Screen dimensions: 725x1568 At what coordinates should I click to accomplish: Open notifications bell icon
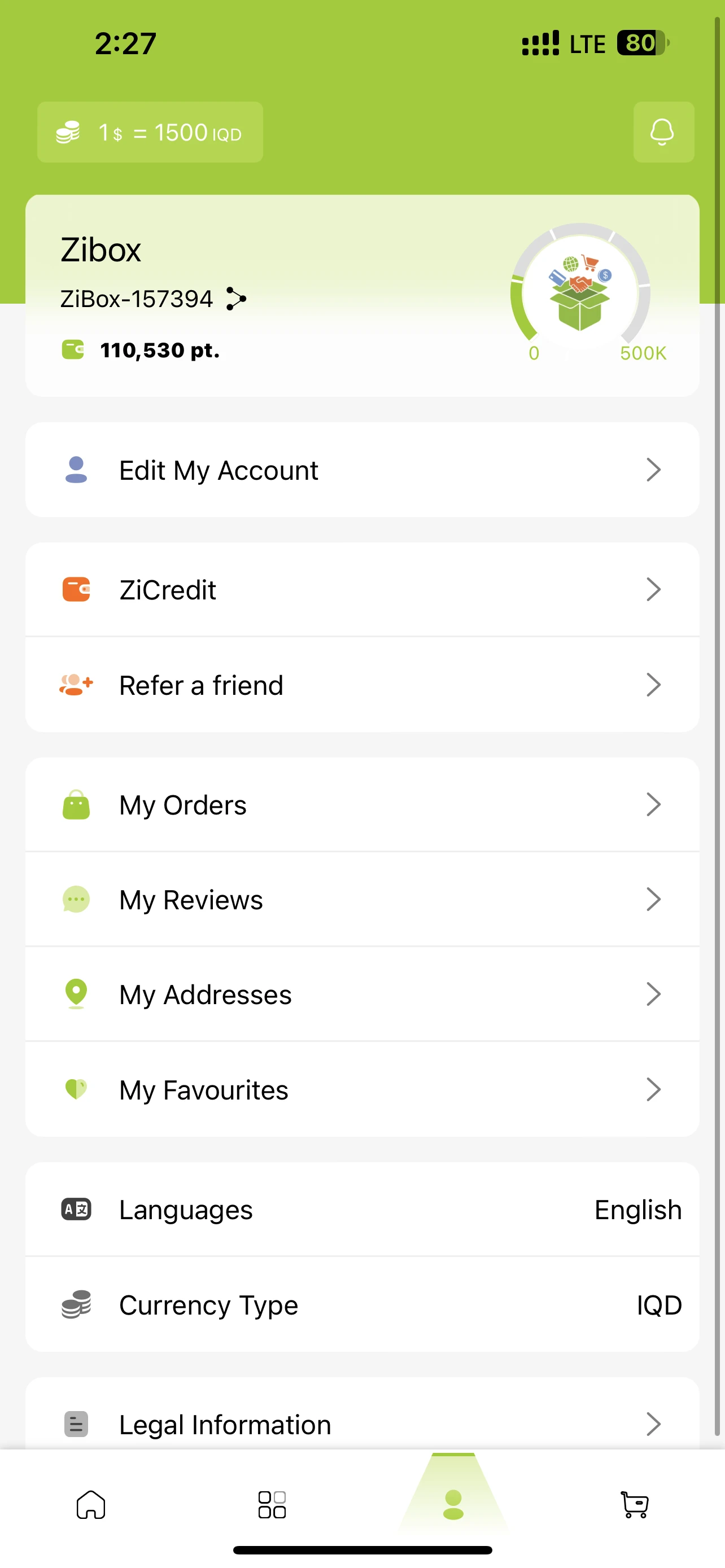tap(663, 132)
